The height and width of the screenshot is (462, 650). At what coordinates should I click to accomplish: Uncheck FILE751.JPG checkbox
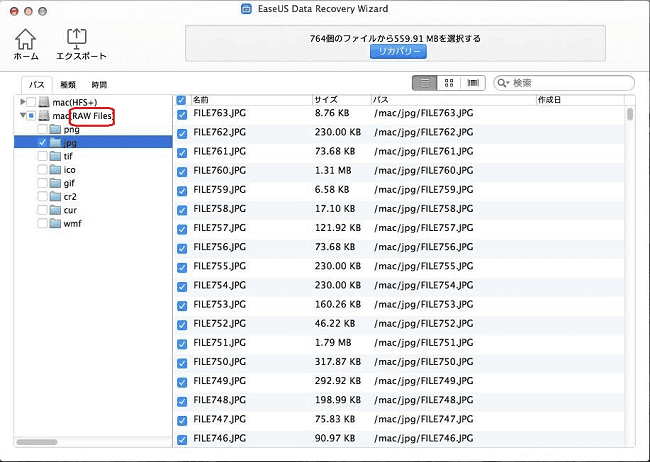click(x=182, y=344)
